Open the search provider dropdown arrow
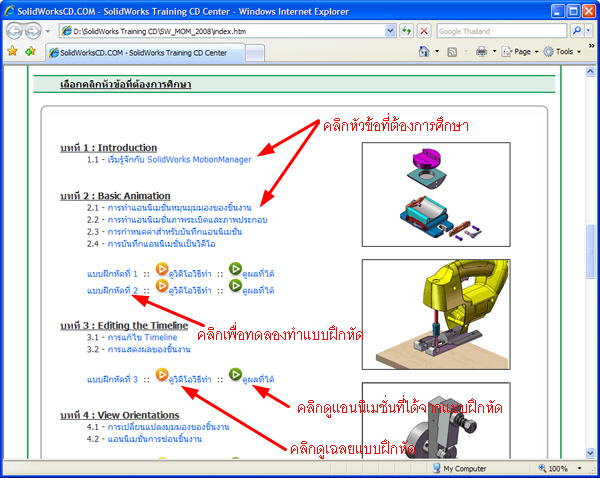The width and height of the screenshot is (600, 478). point(589,31)
